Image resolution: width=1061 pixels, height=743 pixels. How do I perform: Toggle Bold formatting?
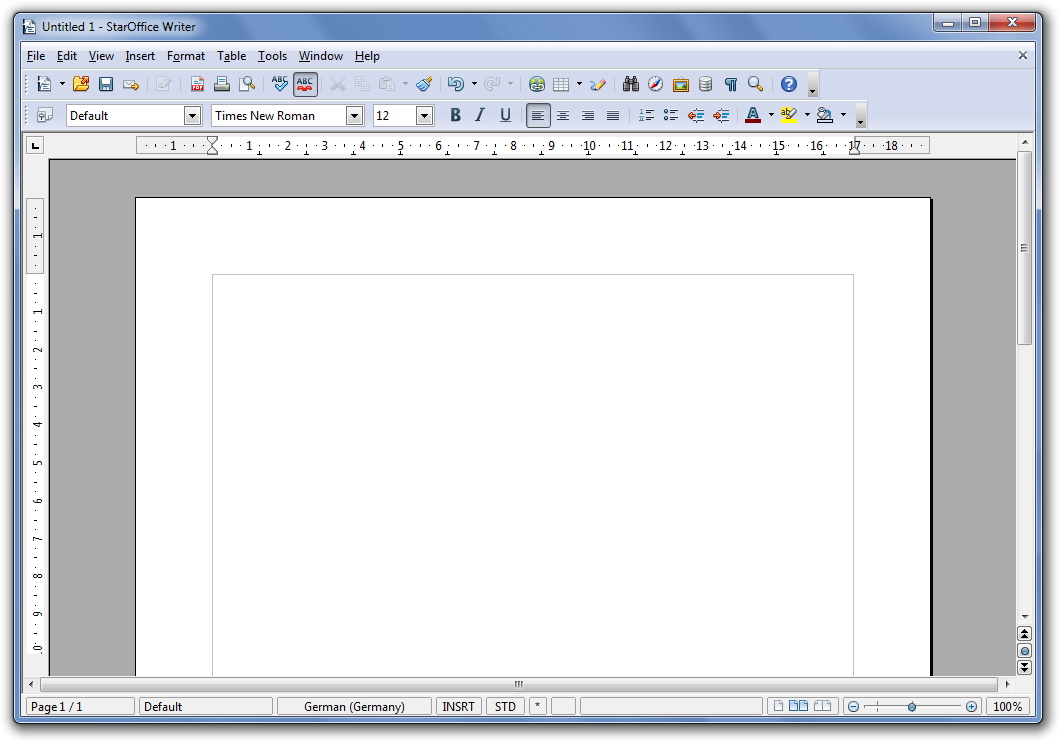click(x=455, y=116)
